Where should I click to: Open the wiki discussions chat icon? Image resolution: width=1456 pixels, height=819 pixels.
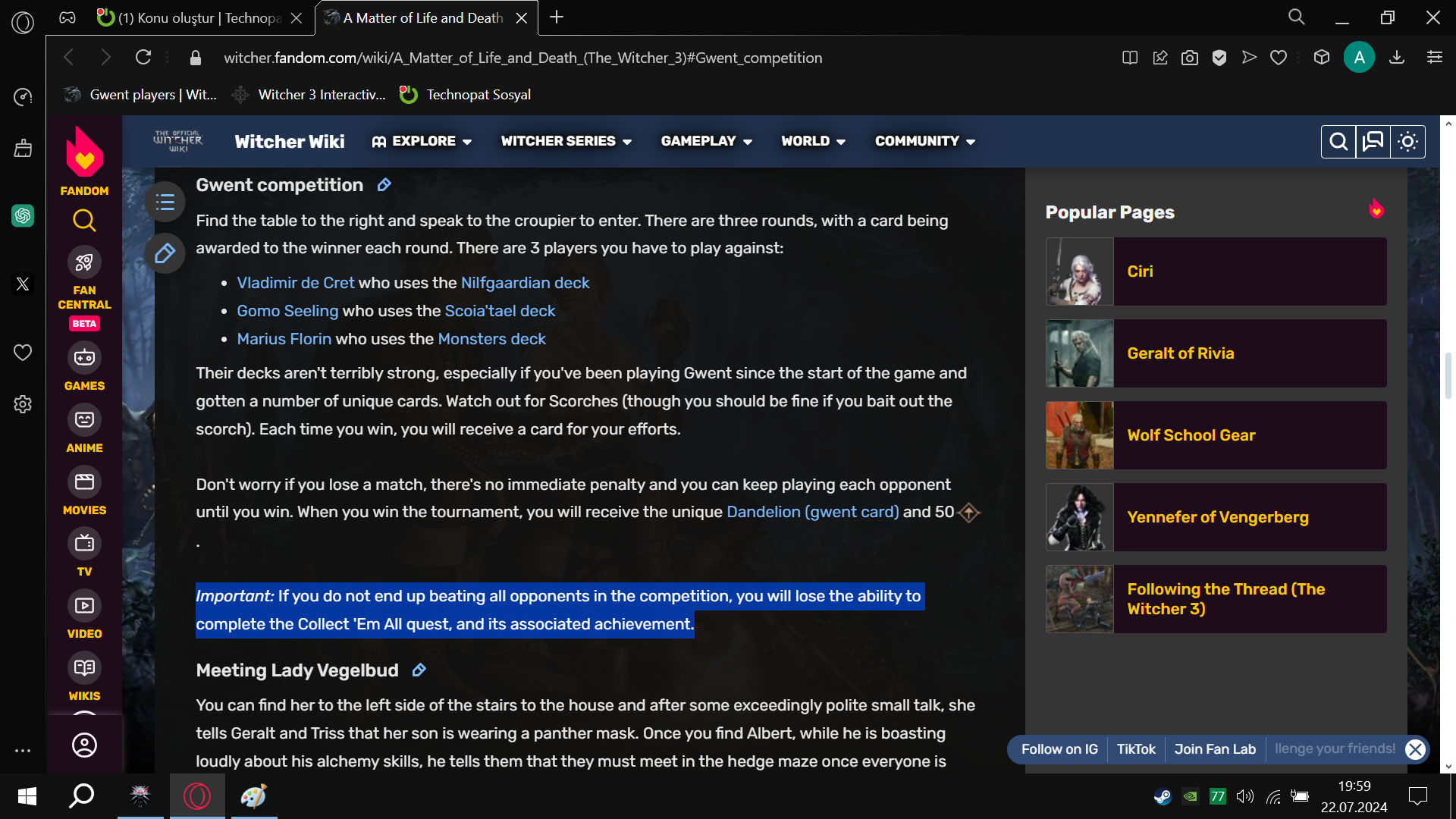1373,142
